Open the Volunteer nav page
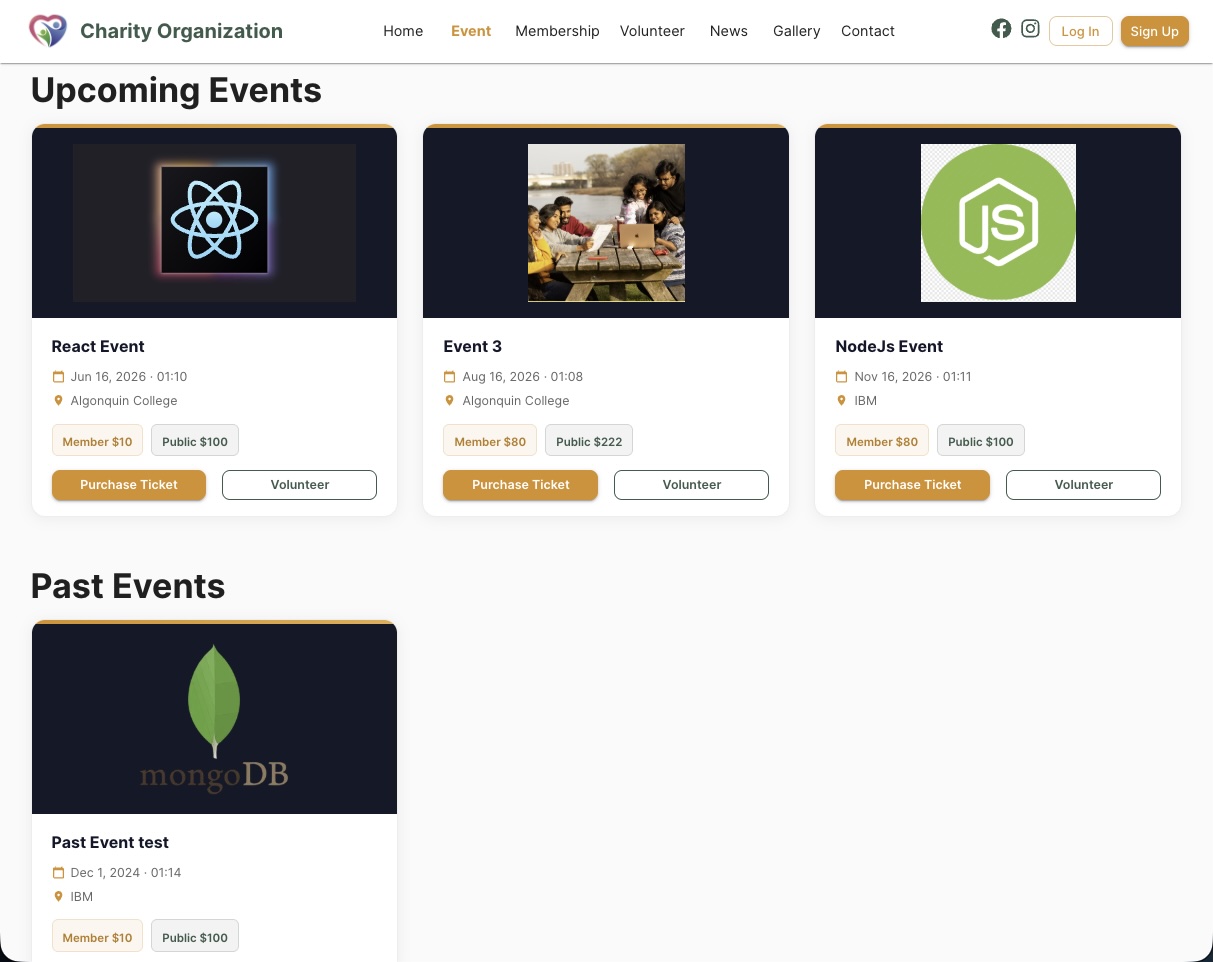 [x=652, y=31]
